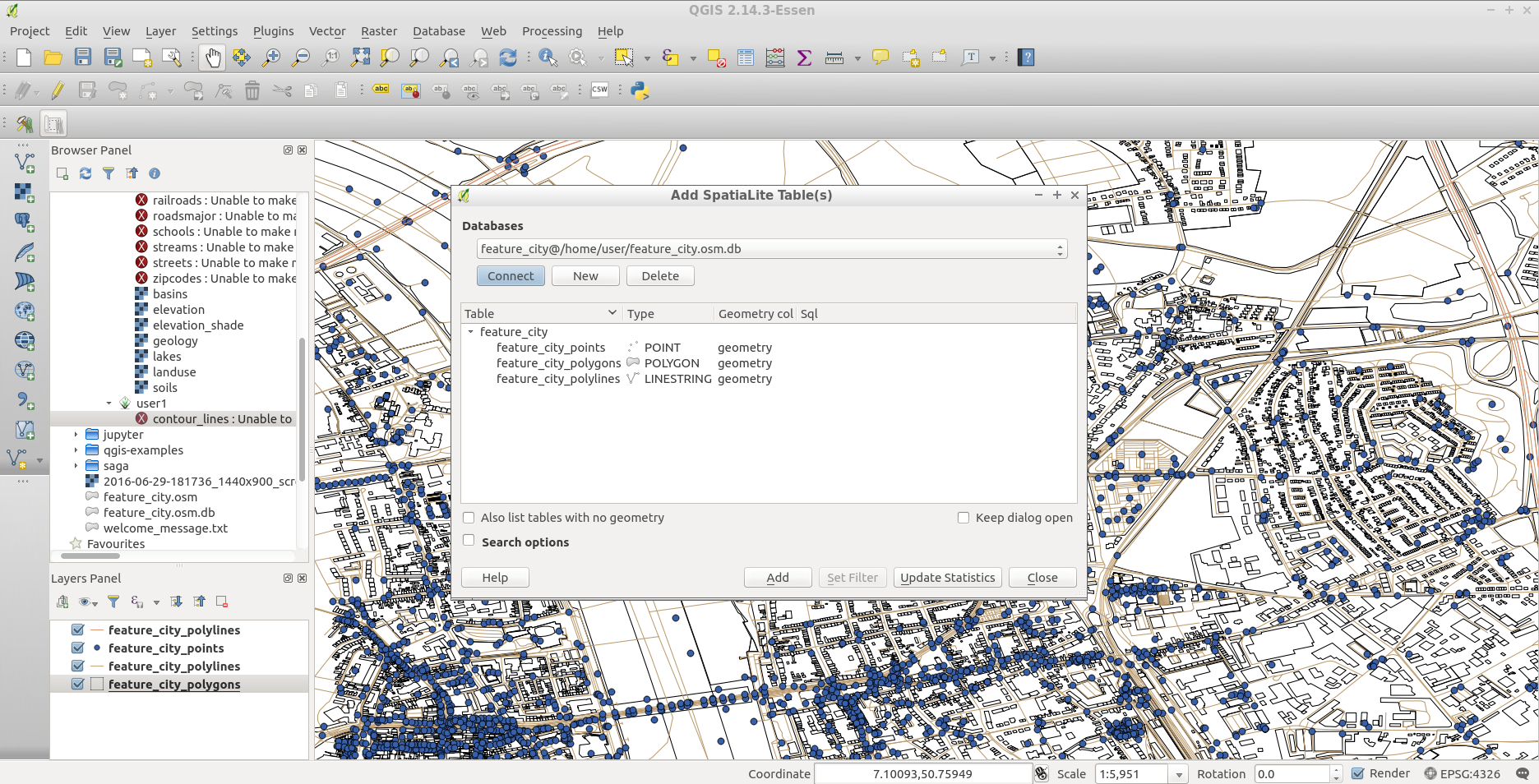
Task: Open the Select Features tool dropdown arrow
Action: pyautogui.click(x=647, y=58)
